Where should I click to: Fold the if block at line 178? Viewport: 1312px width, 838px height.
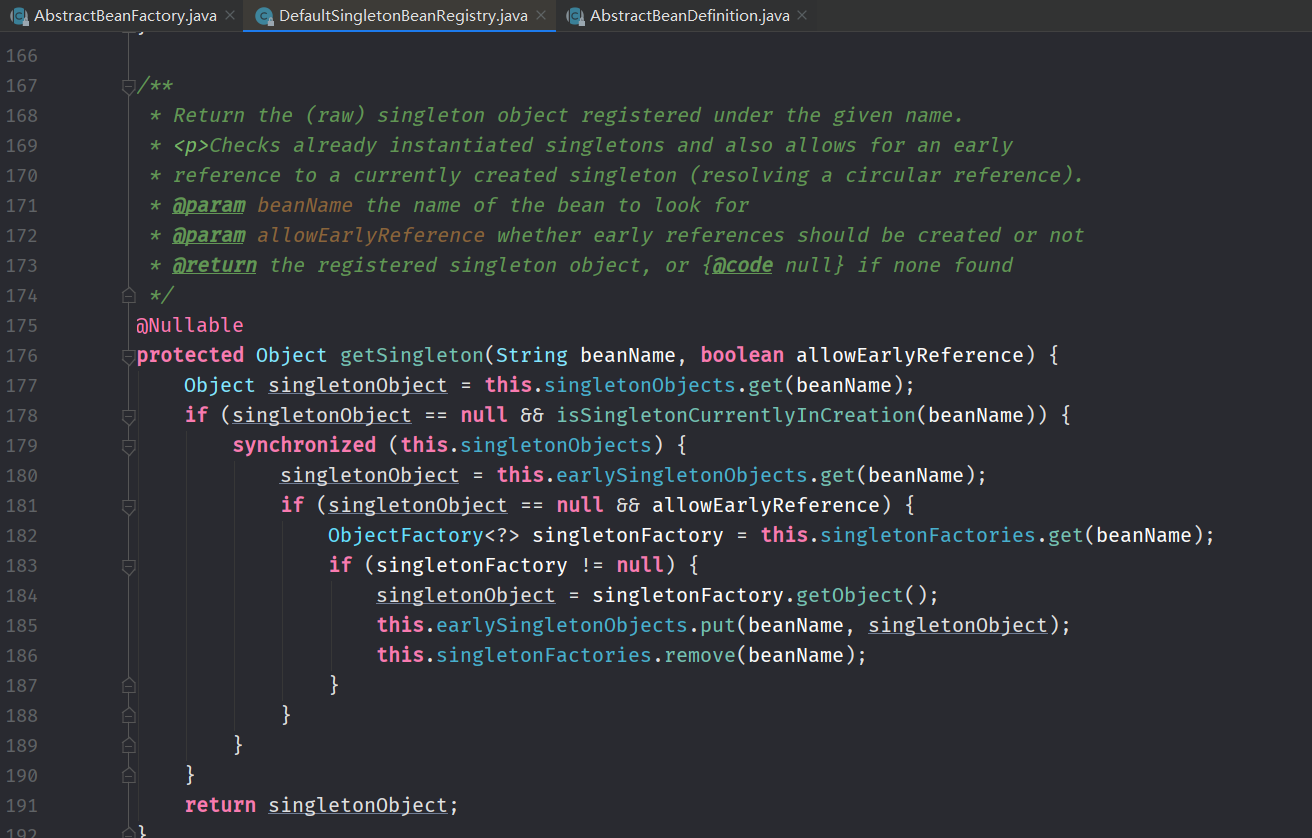point(128,417)
